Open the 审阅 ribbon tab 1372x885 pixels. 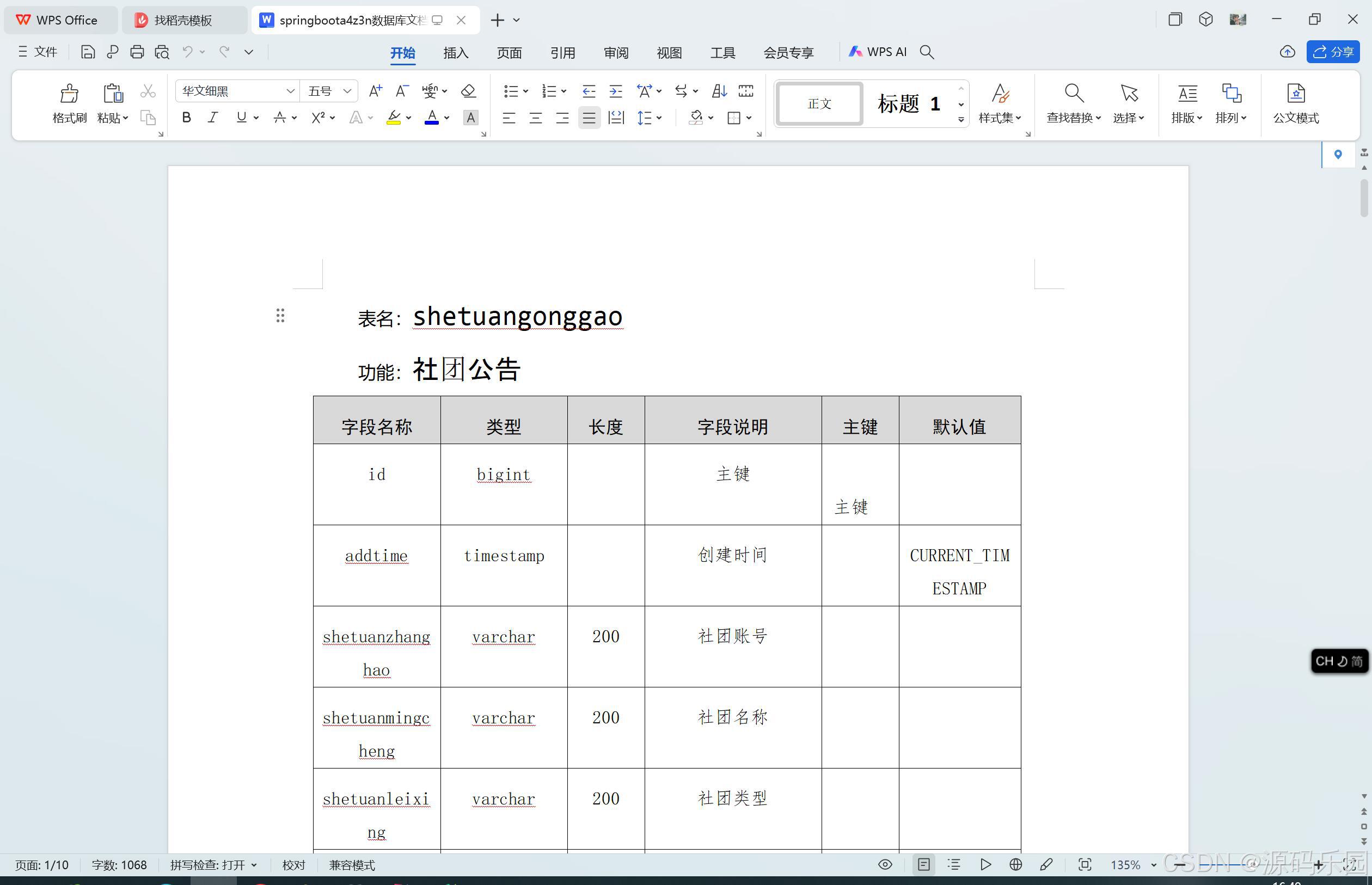click(616, 52)
